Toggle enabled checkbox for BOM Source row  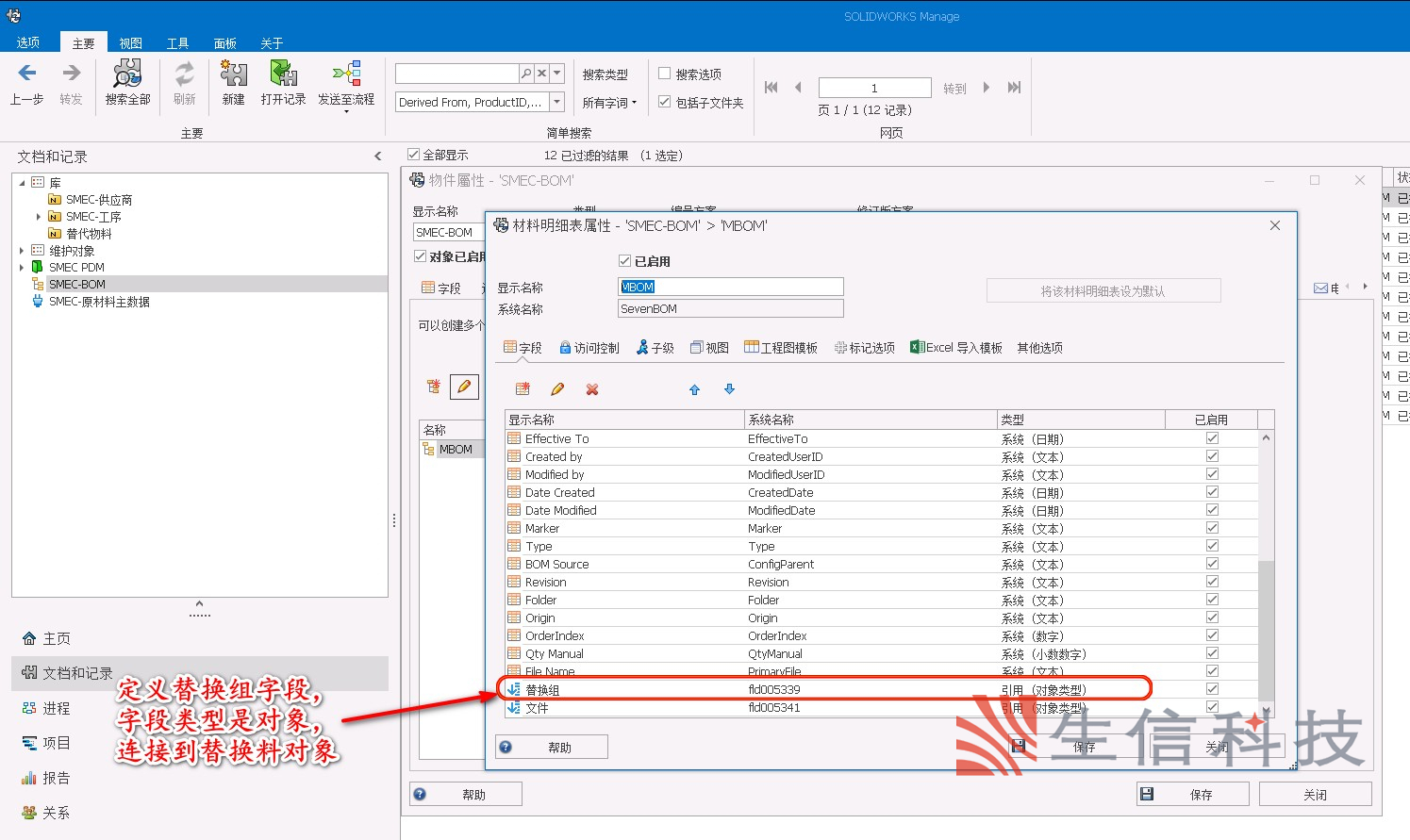coord(1212,564)
